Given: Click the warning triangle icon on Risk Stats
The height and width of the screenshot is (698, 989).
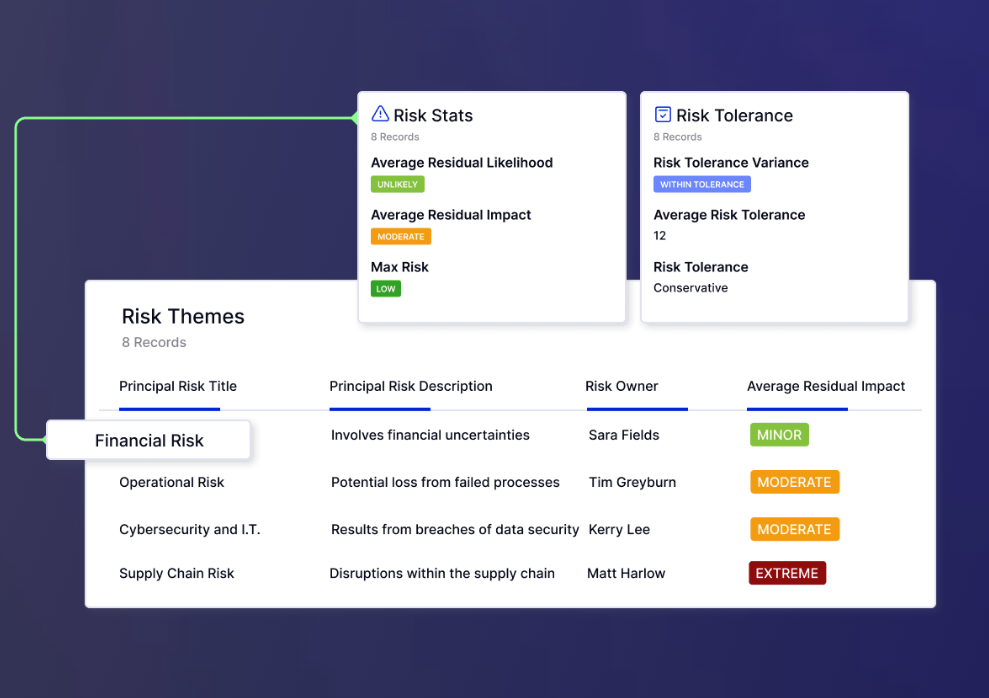Looking at the screenshot, I should click(378, 114).
